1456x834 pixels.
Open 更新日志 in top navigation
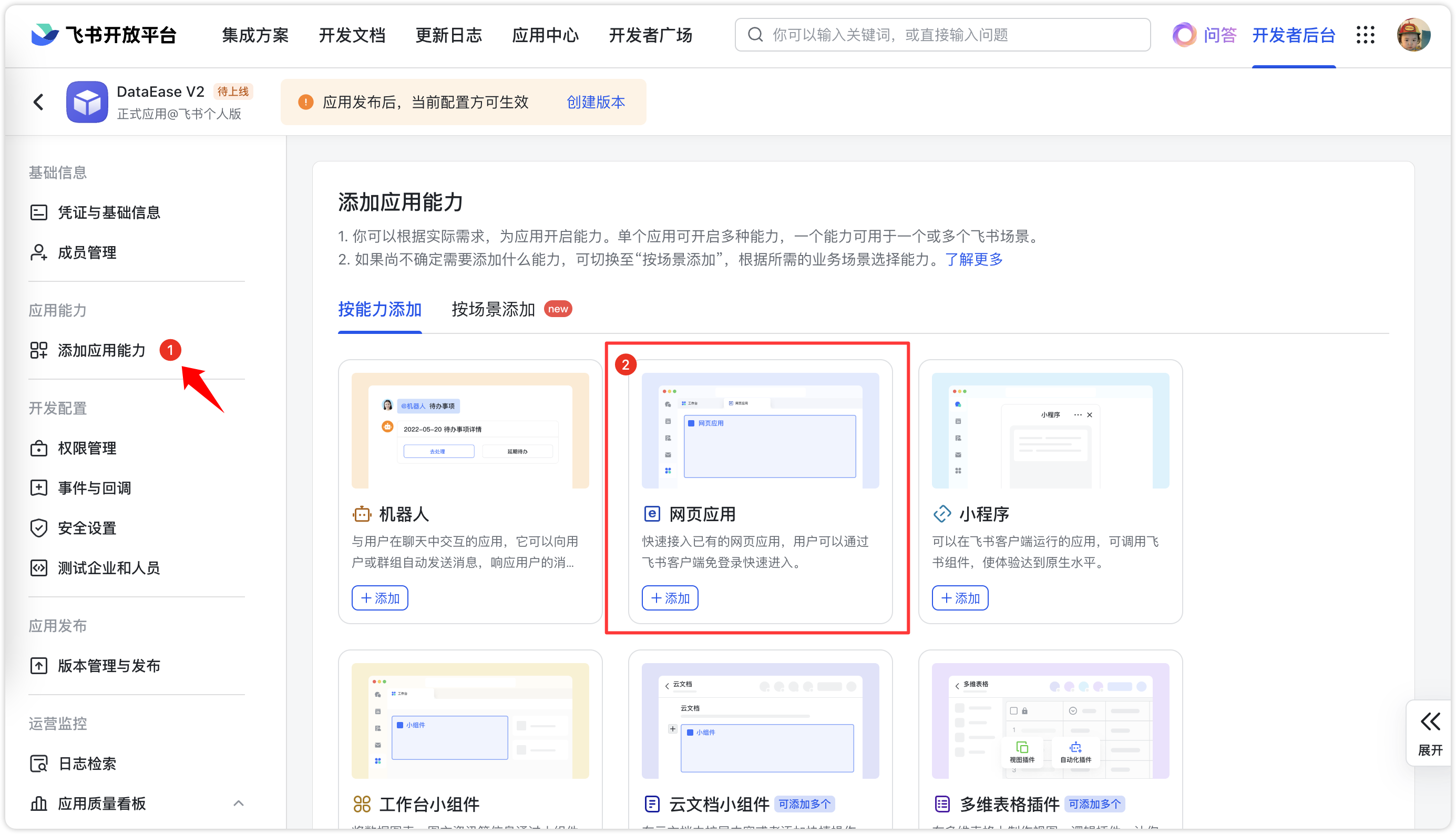pyautogui.click(x=448, y=35)
